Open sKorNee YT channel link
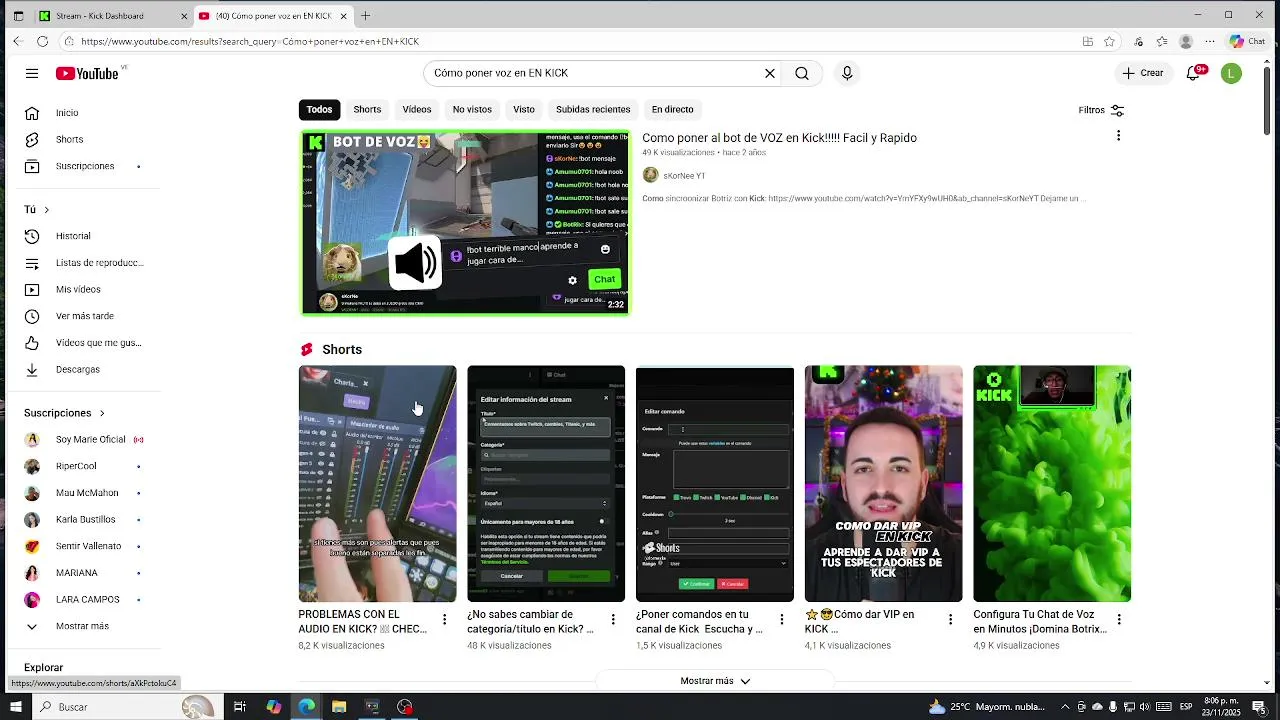1280x720 pixels. [684, 176]
